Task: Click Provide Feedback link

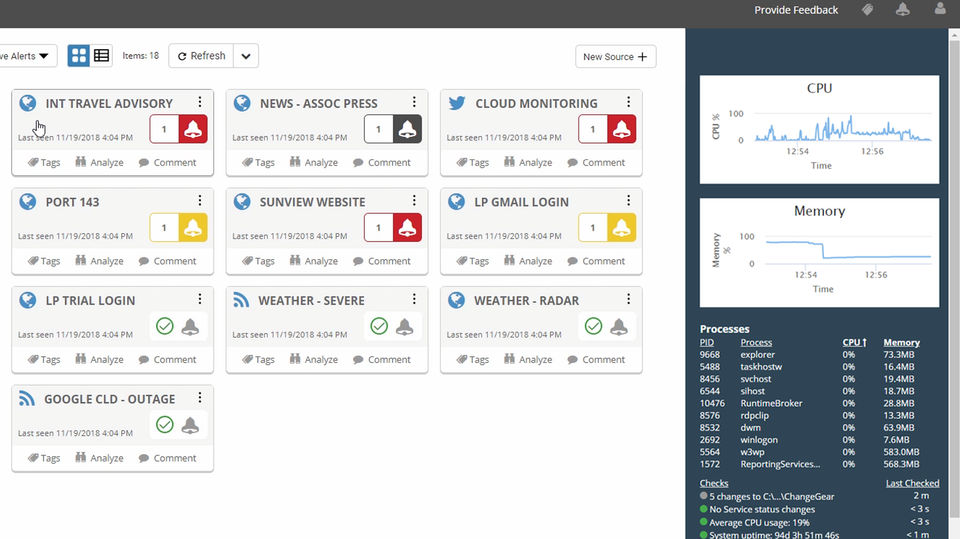Action: click(x=796, y=10)
